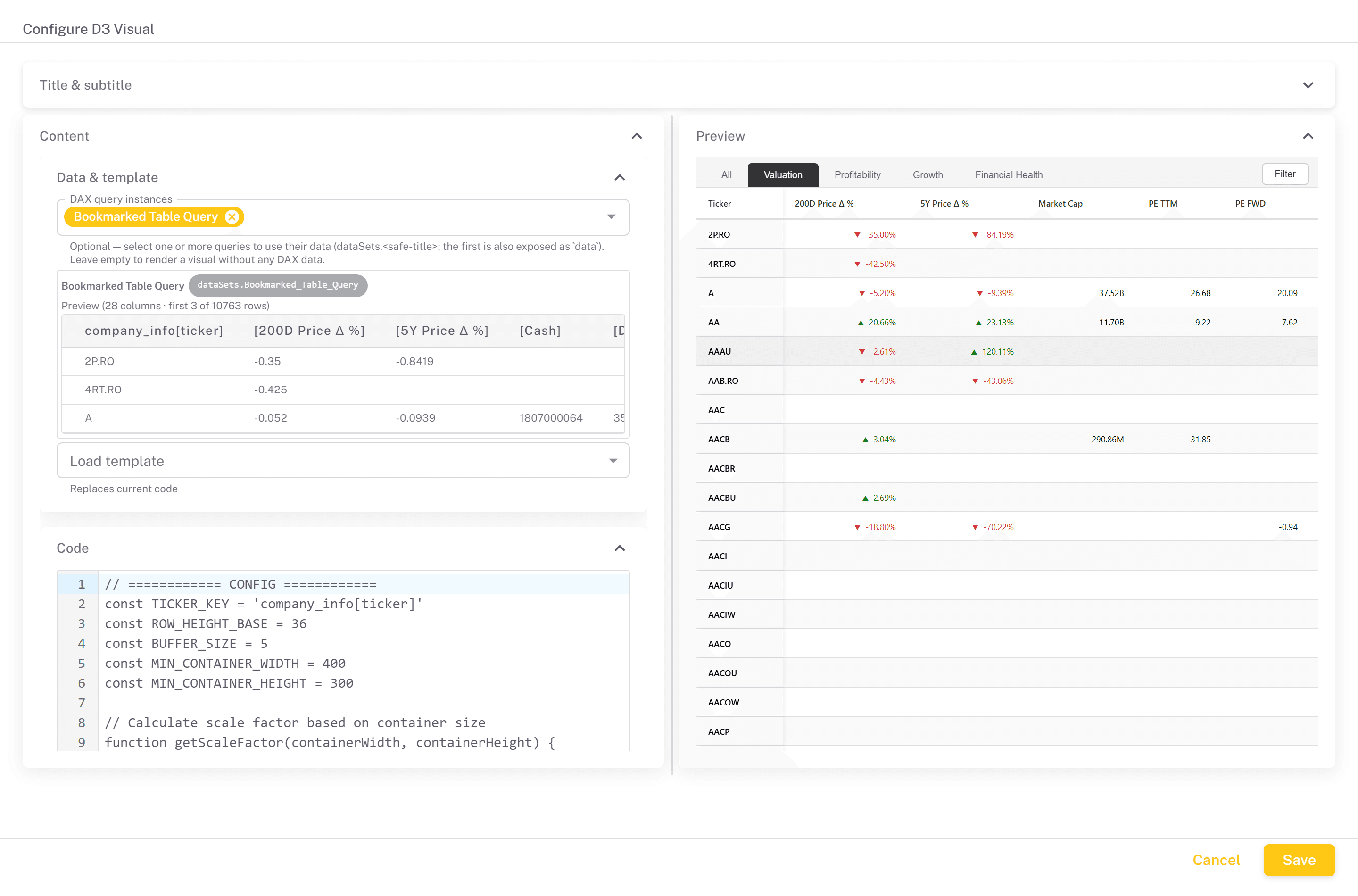Remove the Bookmarked Table Query chip

click(x=232, y=216)
